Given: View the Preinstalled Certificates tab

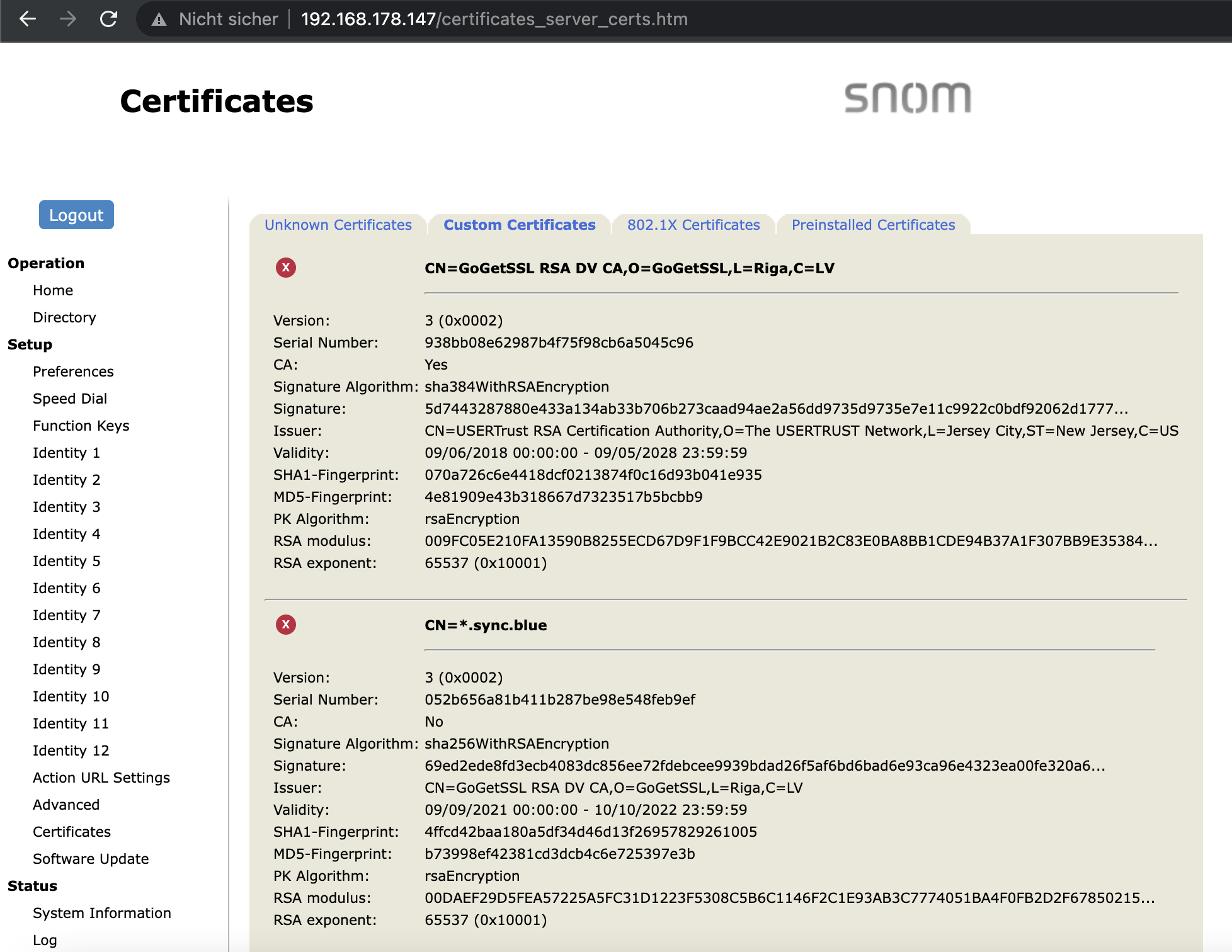Looking at the screenshot, I should coord(872,225).
